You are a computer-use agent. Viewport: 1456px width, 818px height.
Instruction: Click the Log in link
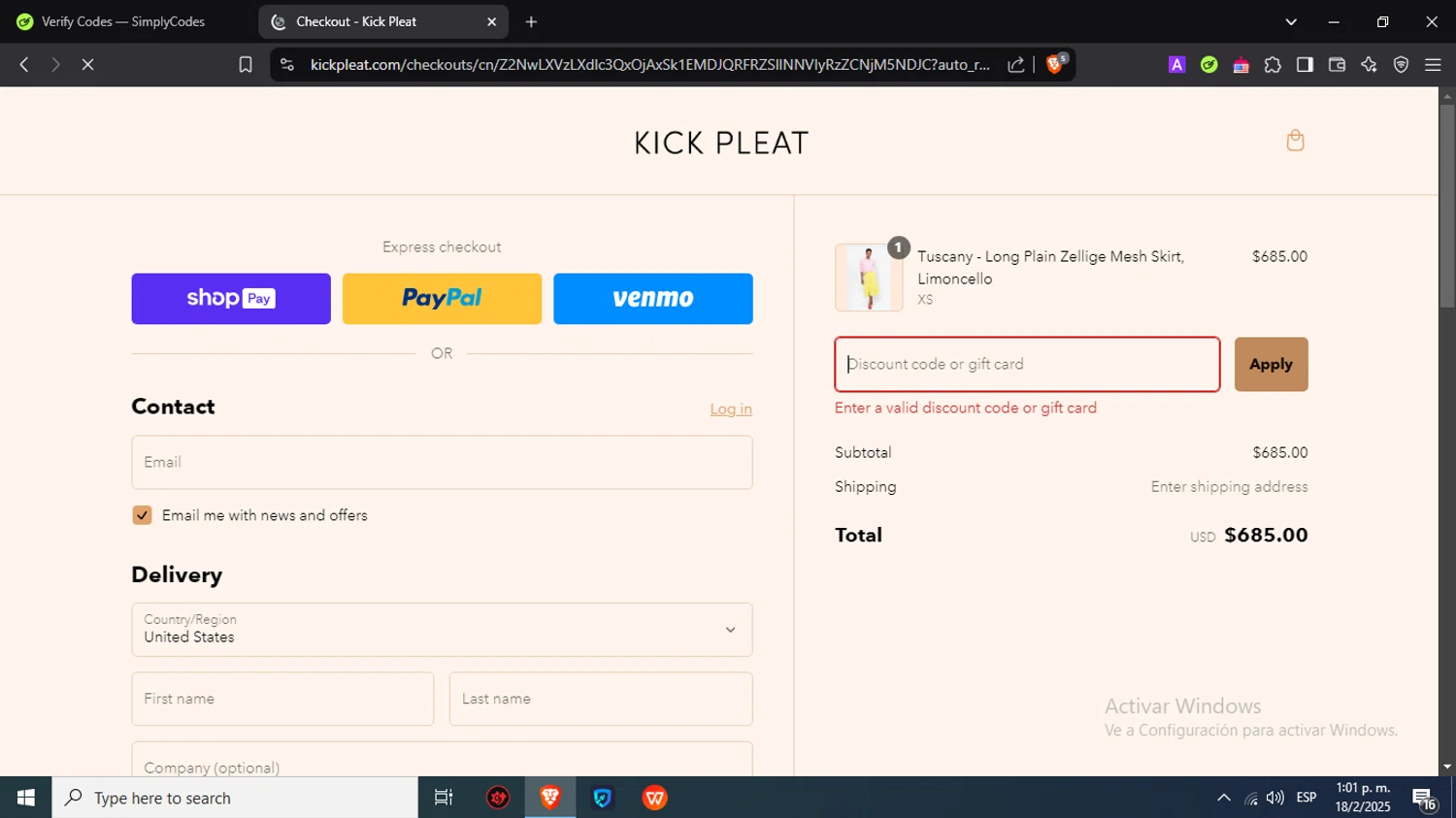731,409
